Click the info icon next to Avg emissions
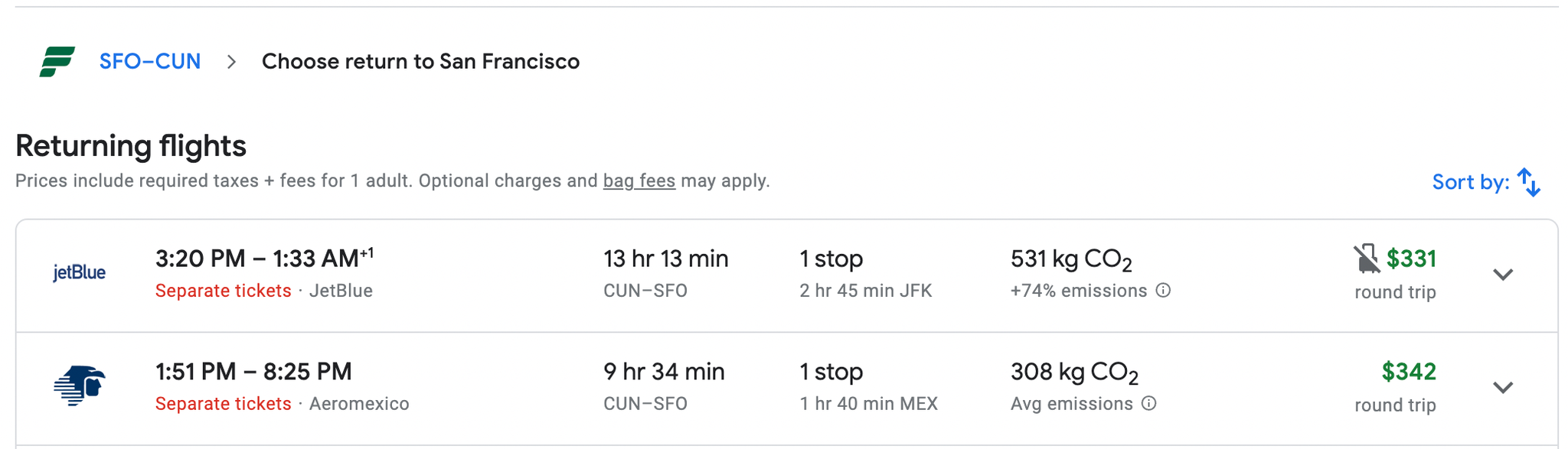Screen dimensions: 1568x449 tap(1148, 404)
